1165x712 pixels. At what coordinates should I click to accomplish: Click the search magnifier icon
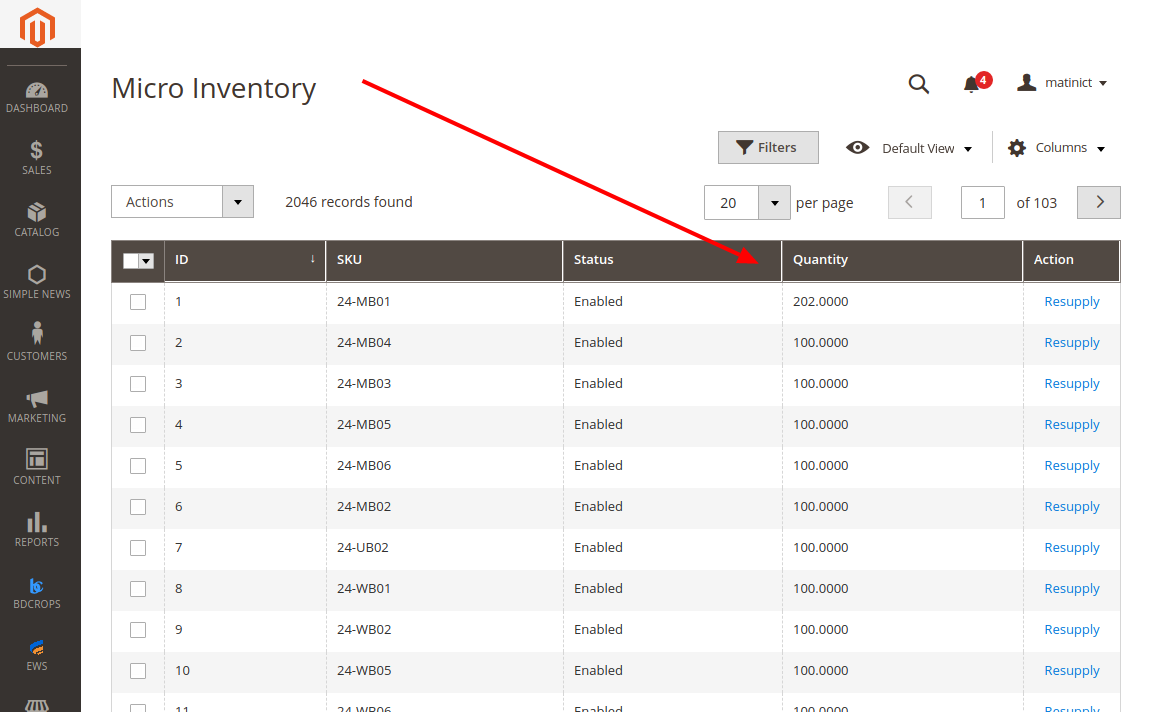click(x=918, y=84)
